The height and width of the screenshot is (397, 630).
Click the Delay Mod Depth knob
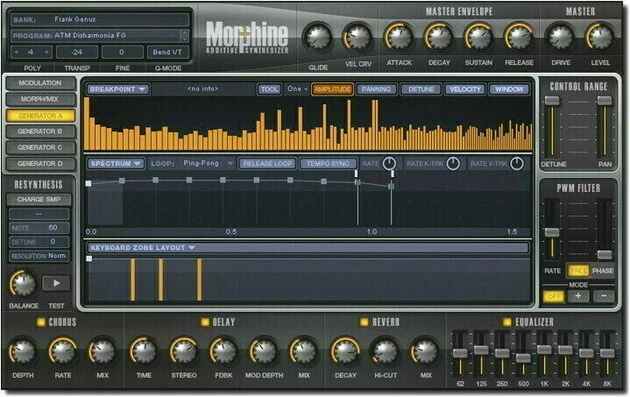[x=264, y=351]
